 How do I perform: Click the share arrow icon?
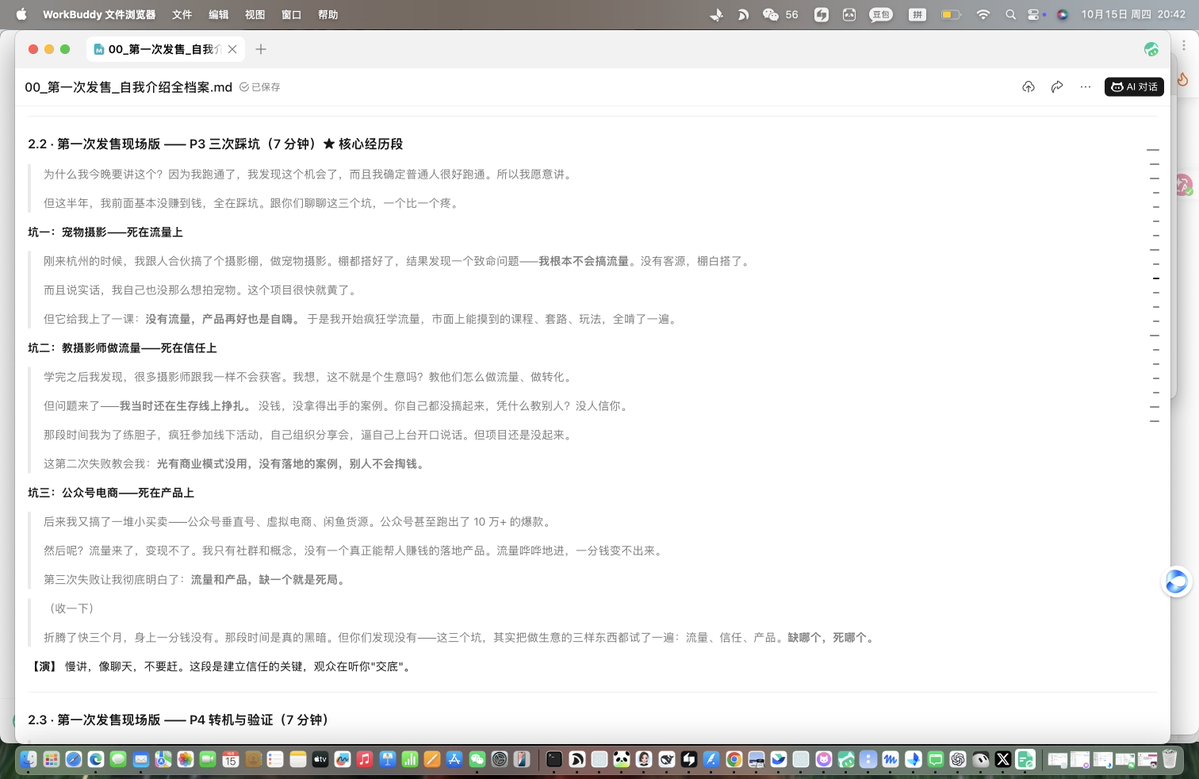[1057, 87]
